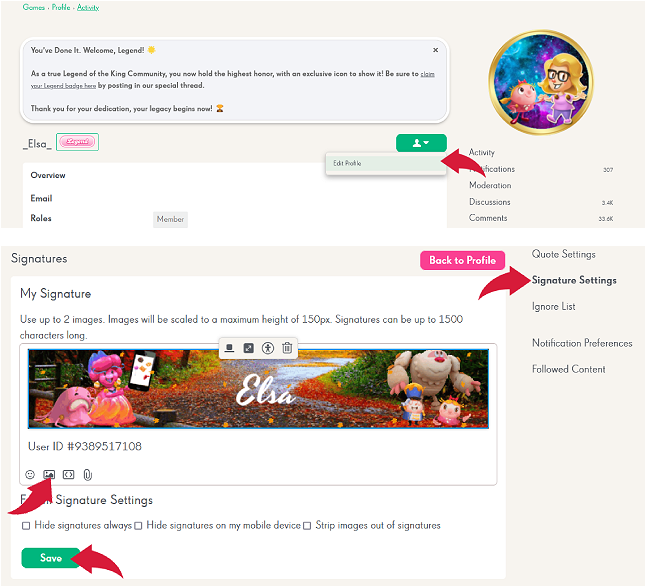Click the Elsa signature banner image

(258, 389)
